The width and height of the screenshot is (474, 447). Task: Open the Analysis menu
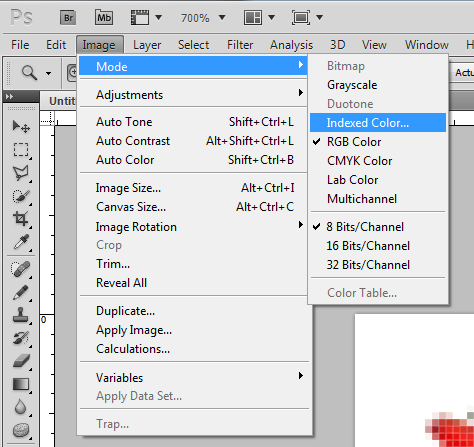pyautogui.click(x=291, y=45)
